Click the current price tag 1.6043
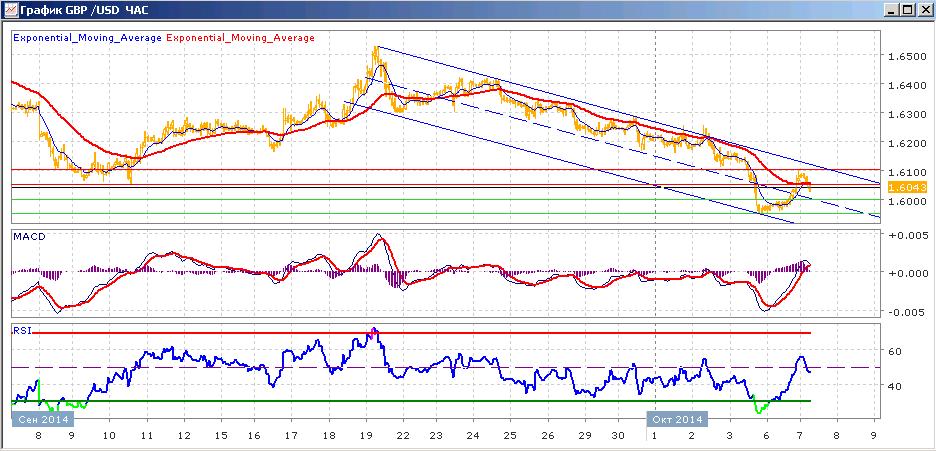Screen dimensions: 936x451 907,187
